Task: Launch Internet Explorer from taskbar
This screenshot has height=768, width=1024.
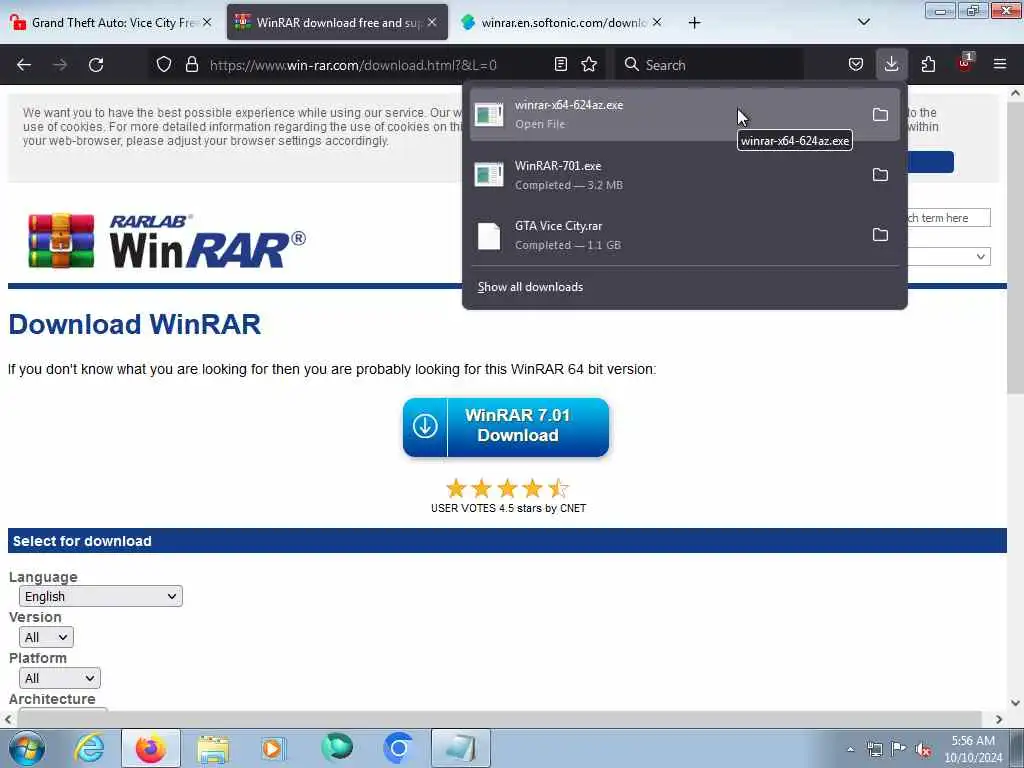Action: [x=89, y=748]
